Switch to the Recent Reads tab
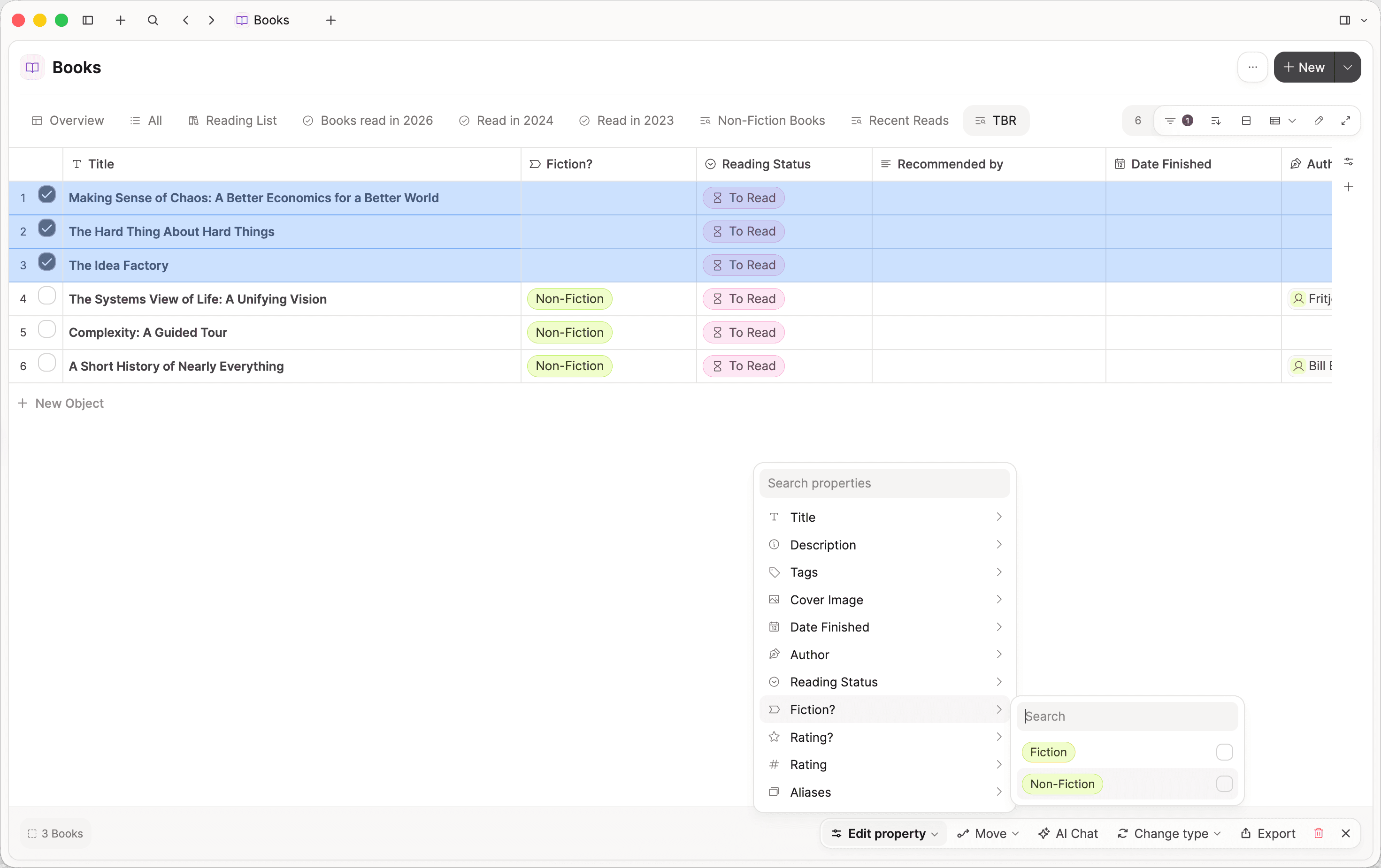This screenshot has height=868, width=1381. pyautogui.click(x=900, y=121)
